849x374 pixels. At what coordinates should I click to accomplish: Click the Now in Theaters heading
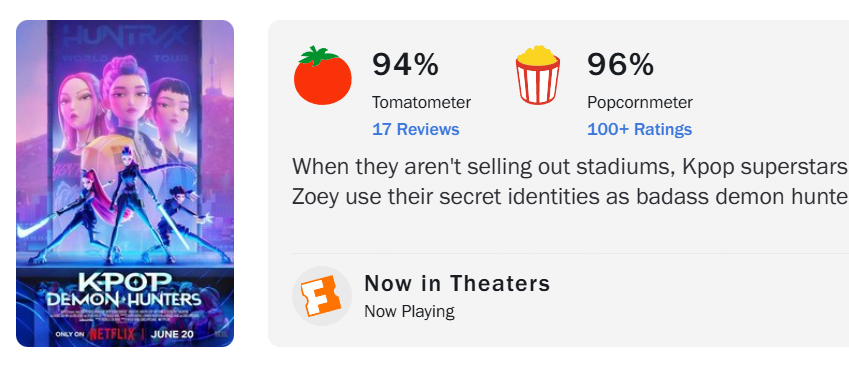[457, 283]
